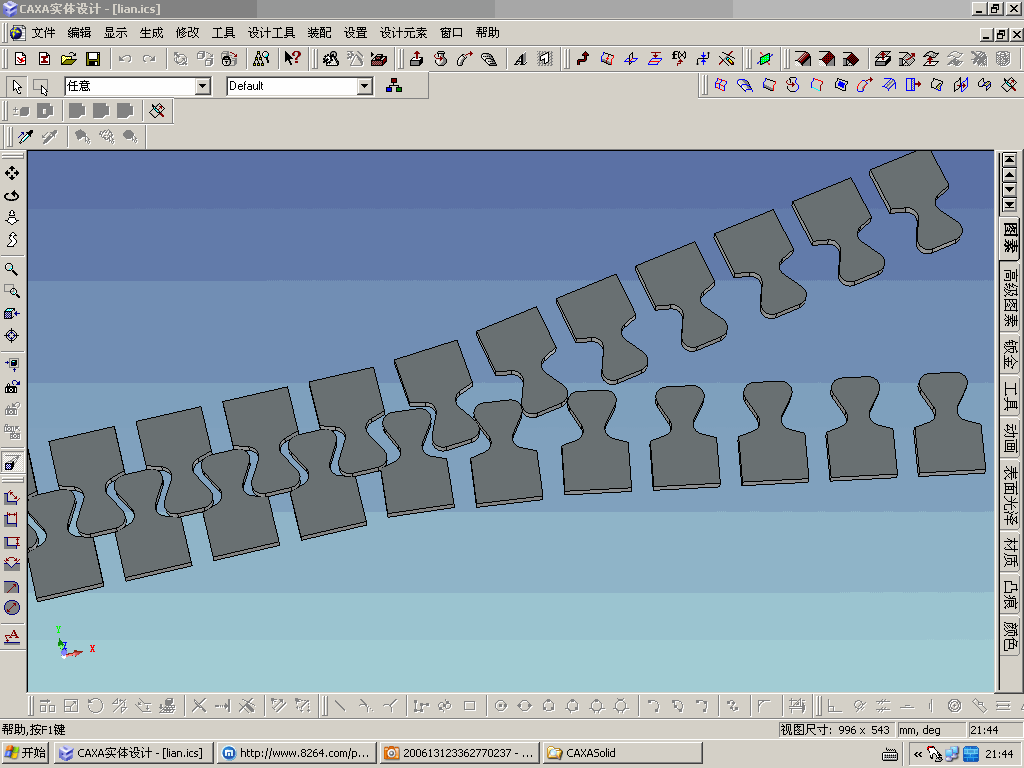Save the file with the floppy disk icon
This screenshot has width=1024, height=768.
click(x=93, y=59)
